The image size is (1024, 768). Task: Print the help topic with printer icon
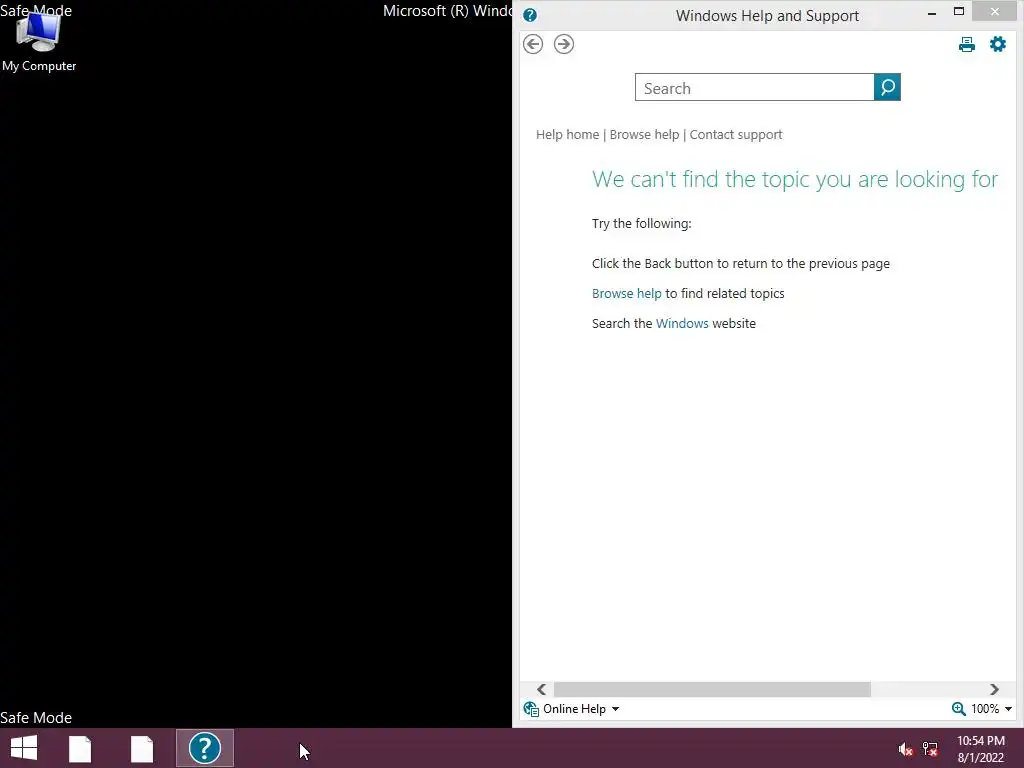(967, 44)
